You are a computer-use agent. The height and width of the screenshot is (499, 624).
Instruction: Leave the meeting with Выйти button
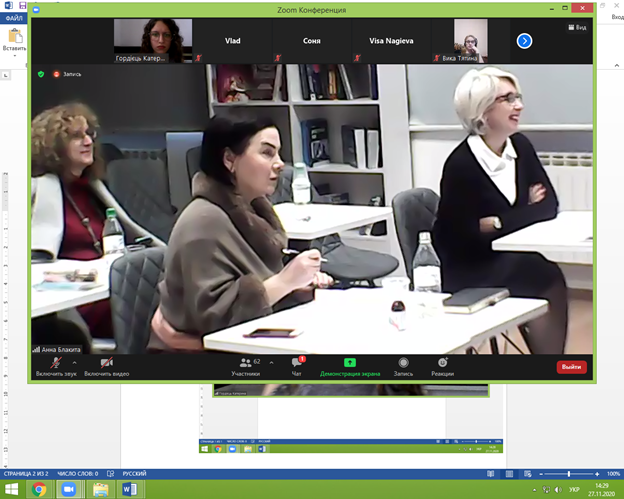coord(571,367)
